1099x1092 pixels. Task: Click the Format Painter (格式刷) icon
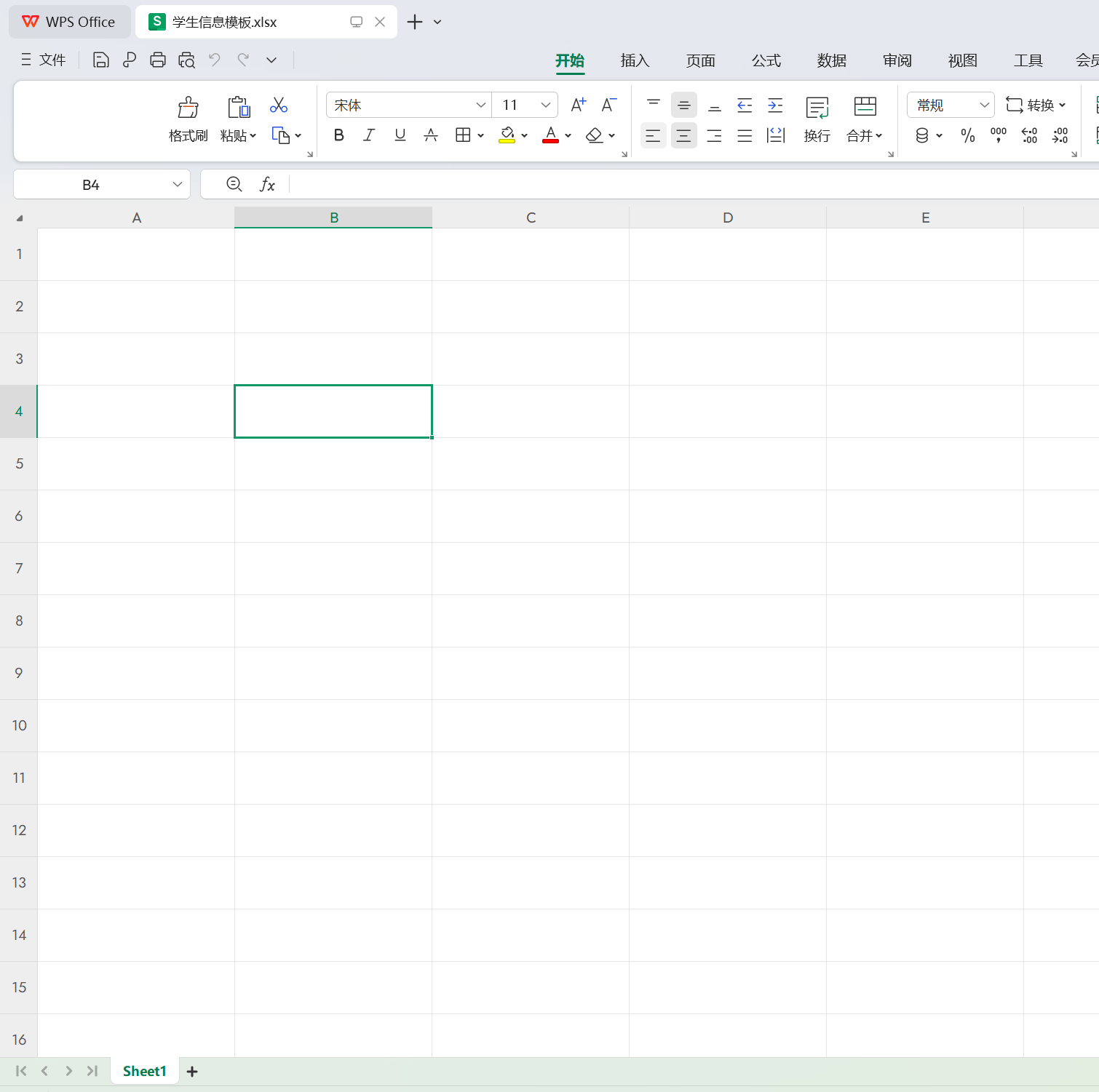[x=189, y=108]
